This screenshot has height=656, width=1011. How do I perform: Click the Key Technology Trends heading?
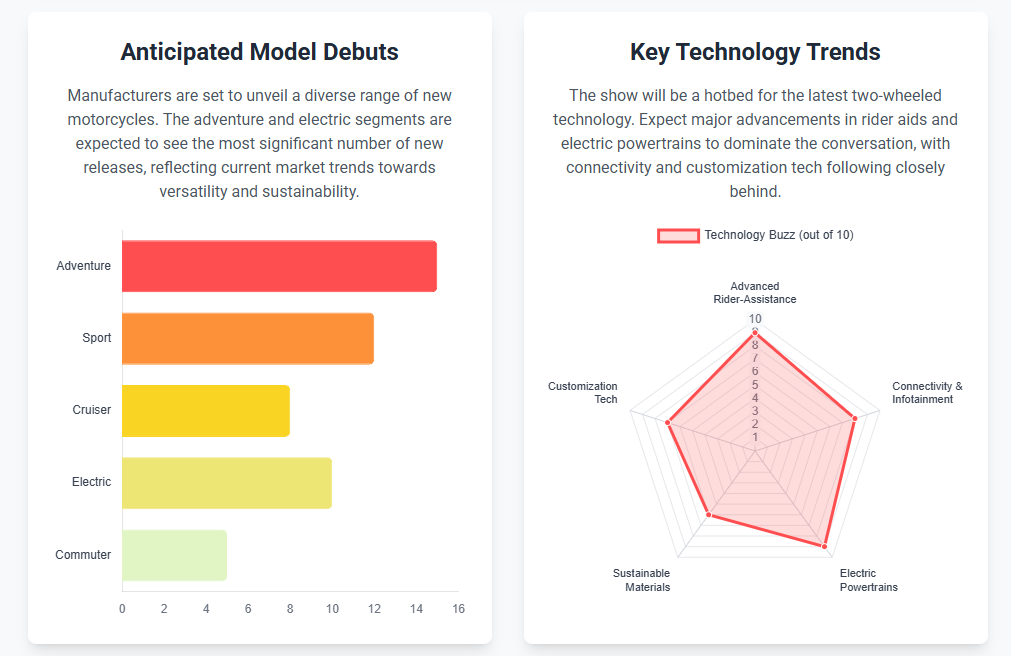(x=755, y=52)
